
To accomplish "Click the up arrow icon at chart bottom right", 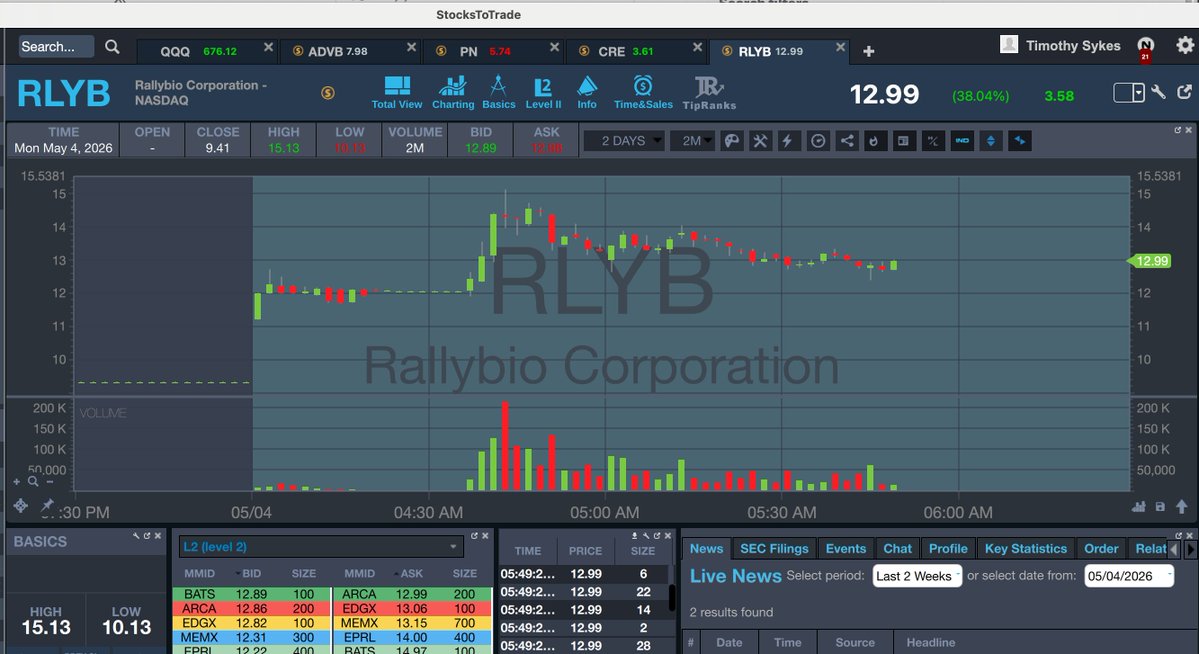I will tap(1181, 506).
